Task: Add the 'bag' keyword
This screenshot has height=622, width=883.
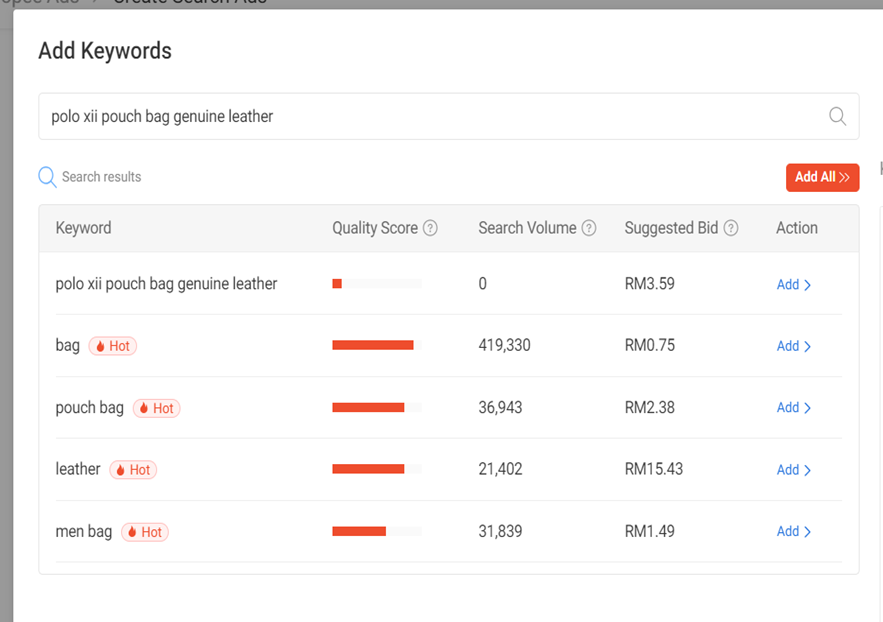Action: [x=793, y=346]
